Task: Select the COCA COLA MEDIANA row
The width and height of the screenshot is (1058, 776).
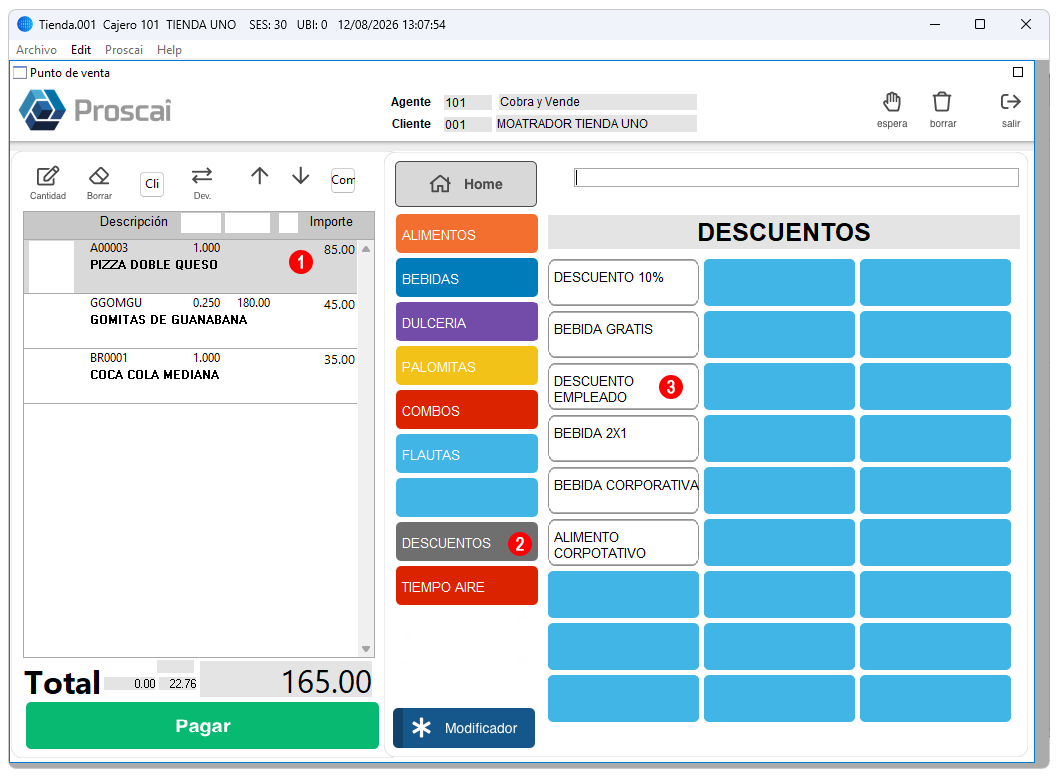Action: pos(190,377)
